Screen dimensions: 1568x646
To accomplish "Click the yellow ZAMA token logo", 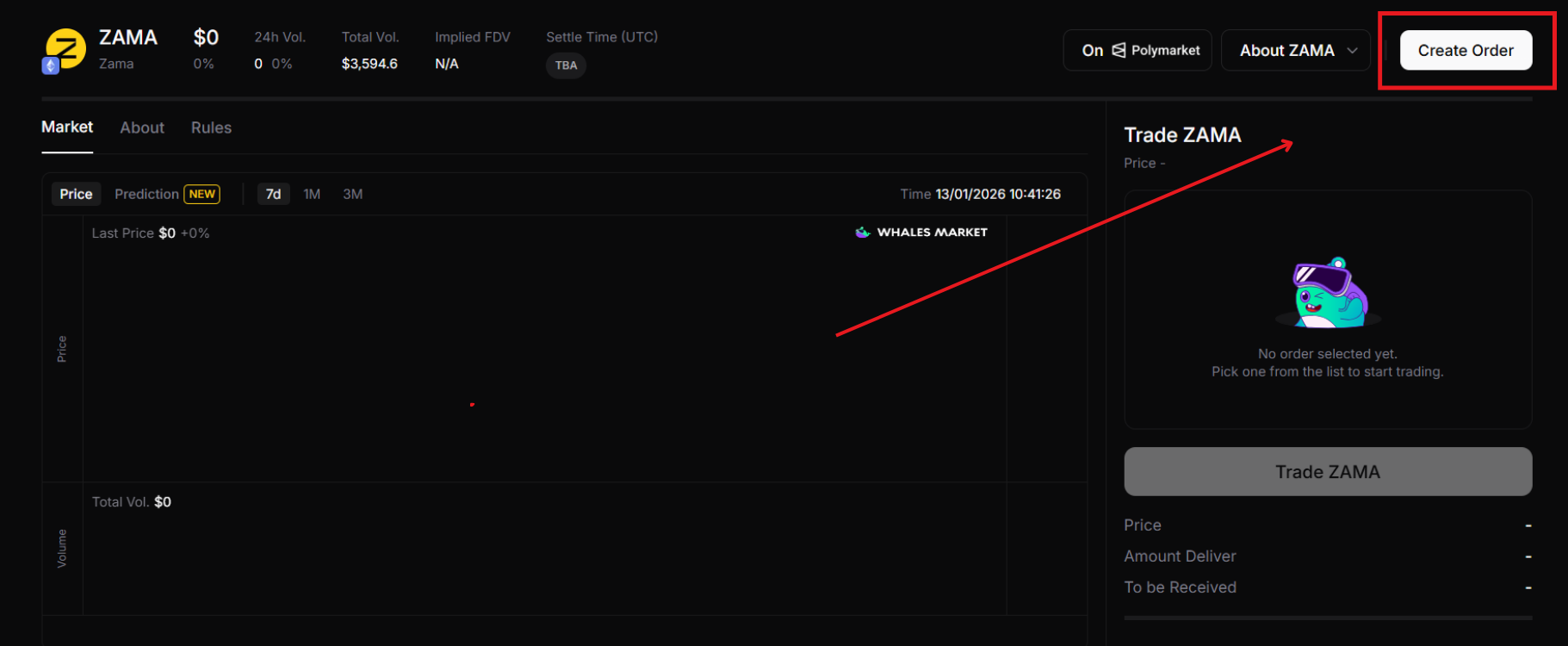I will 66,48.
